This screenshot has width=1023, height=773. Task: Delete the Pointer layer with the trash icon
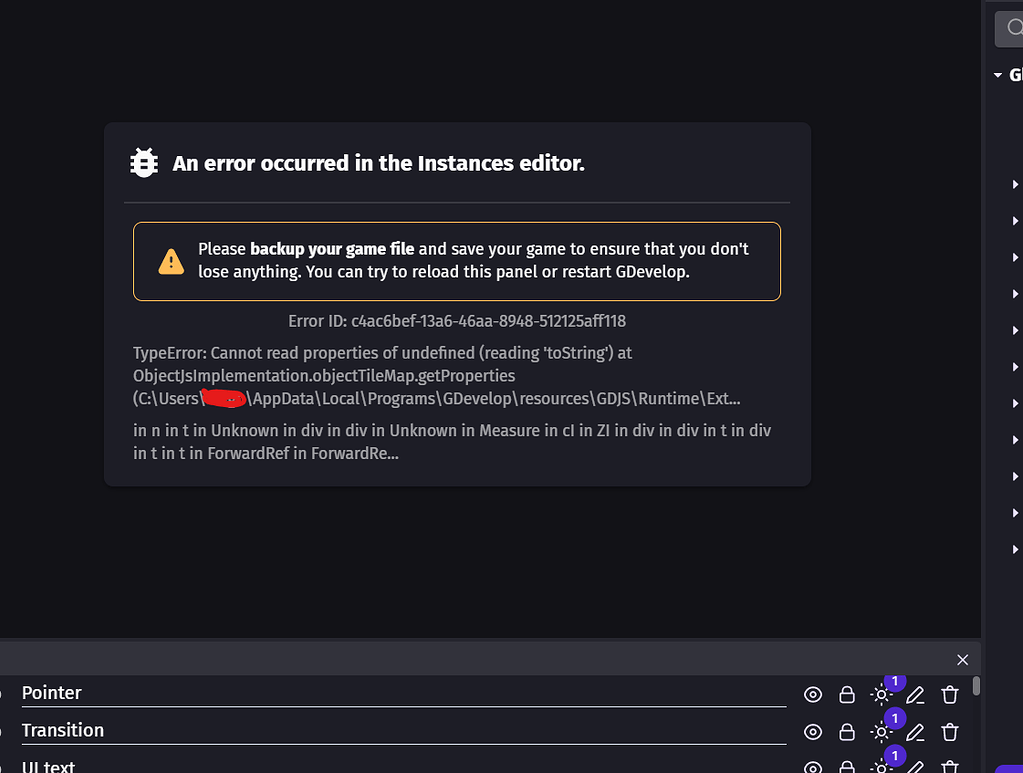[949, 694]
